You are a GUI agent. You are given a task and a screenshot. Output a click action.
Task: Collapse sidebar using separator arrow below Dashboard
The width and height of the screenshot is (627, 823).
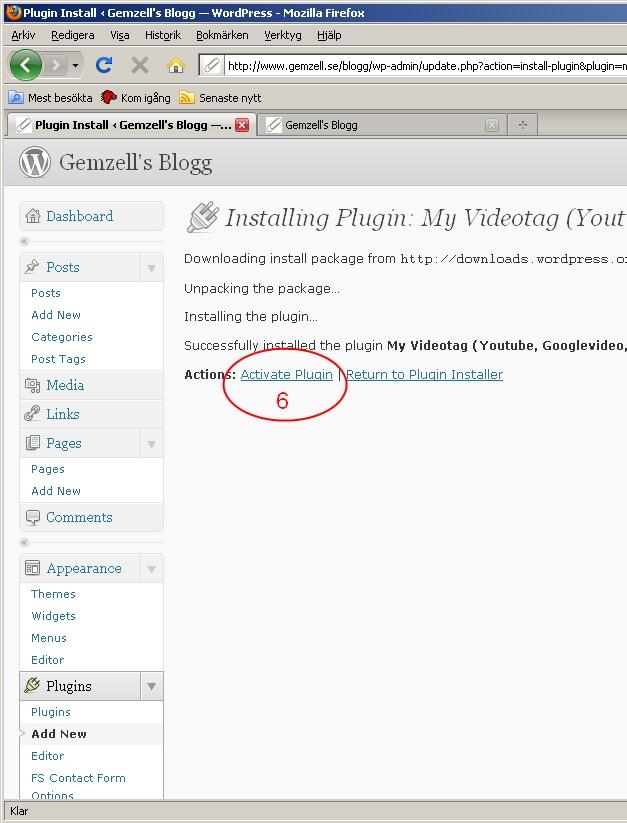[x=24, y=241]
